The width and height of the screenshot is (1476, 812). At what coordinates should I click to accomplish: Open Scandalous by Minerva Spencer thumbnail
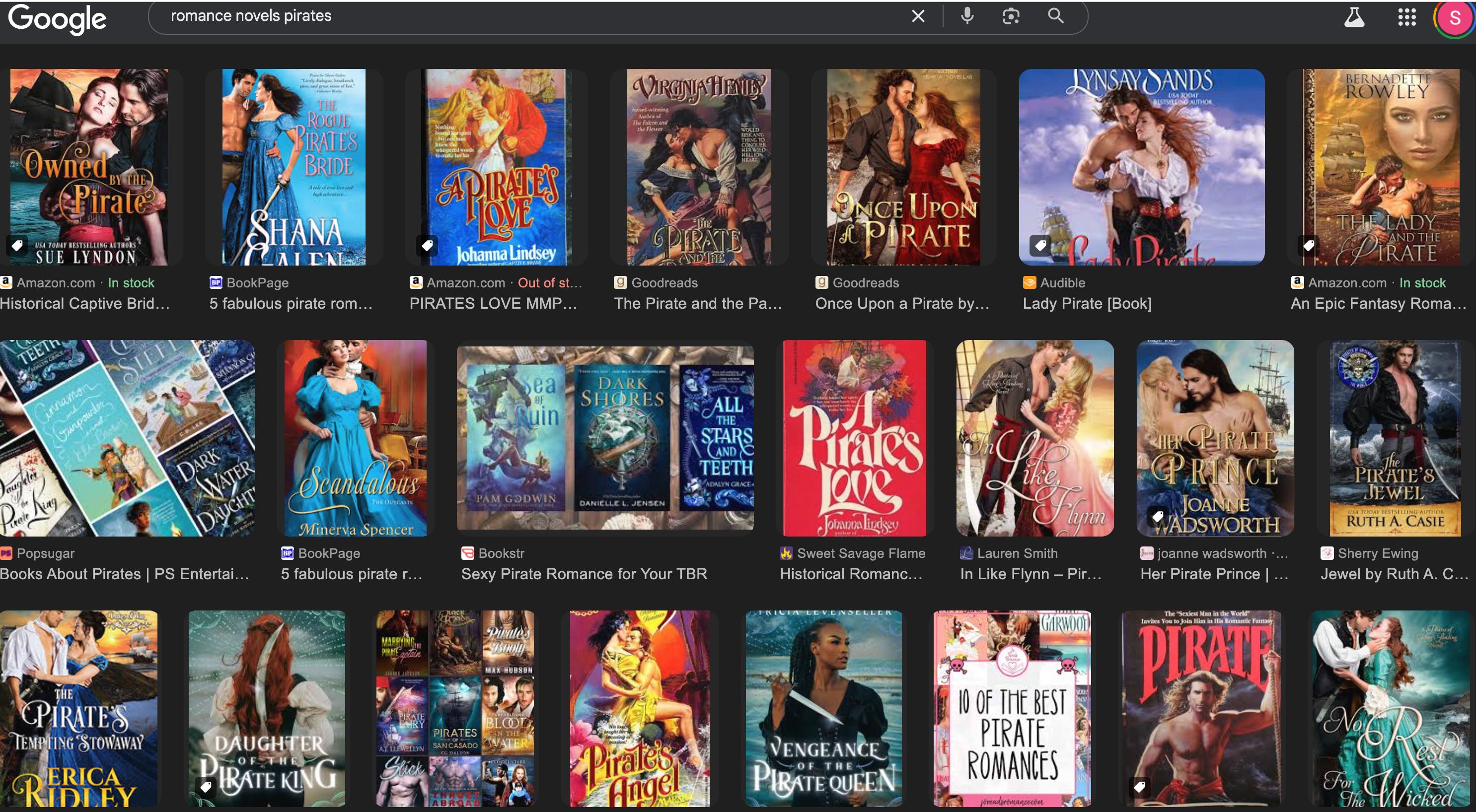click(x=355, y=438)
